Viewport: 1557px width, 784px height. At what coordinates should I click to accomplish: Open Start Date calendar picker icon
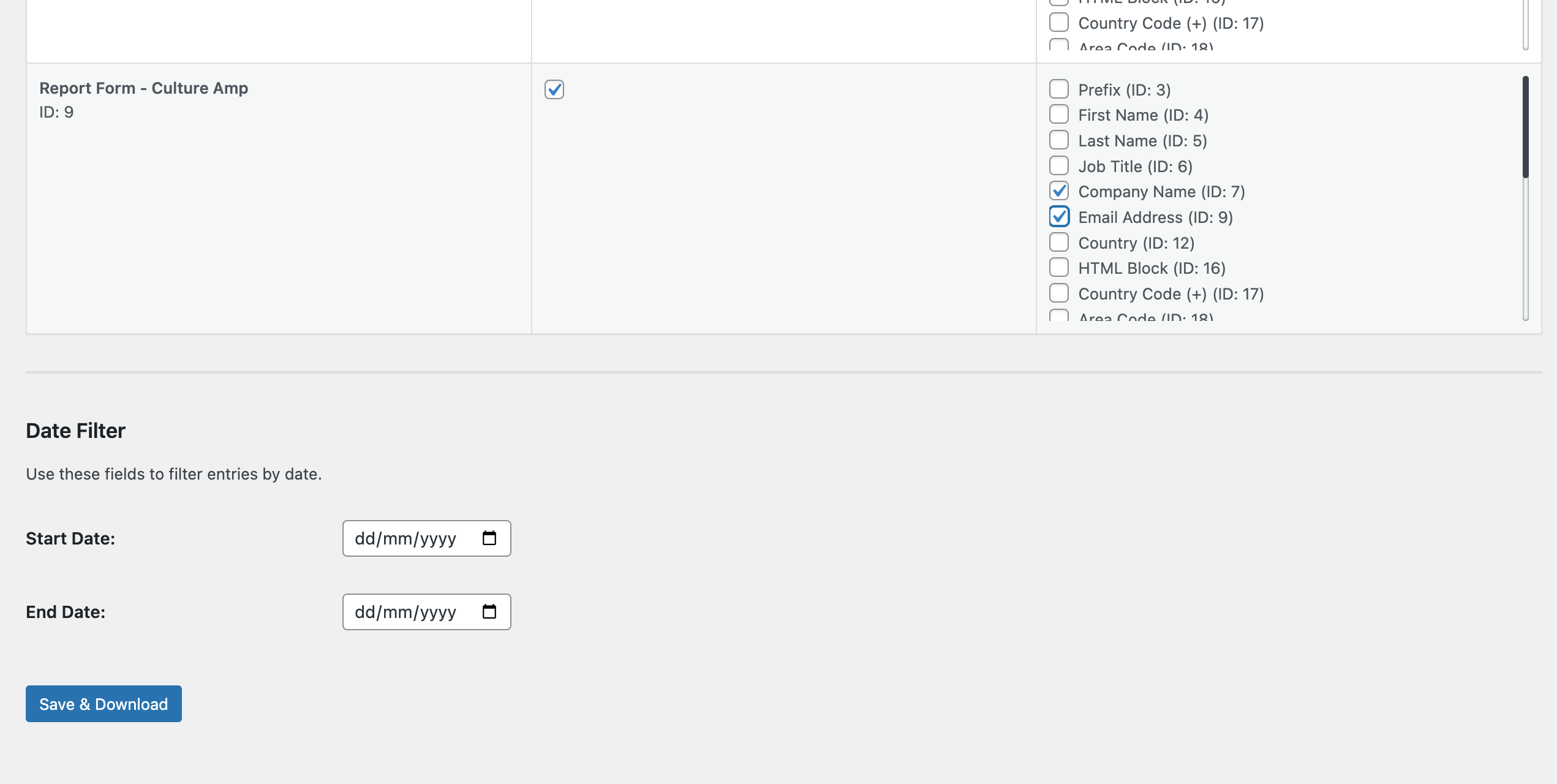[x=489, y=538]
